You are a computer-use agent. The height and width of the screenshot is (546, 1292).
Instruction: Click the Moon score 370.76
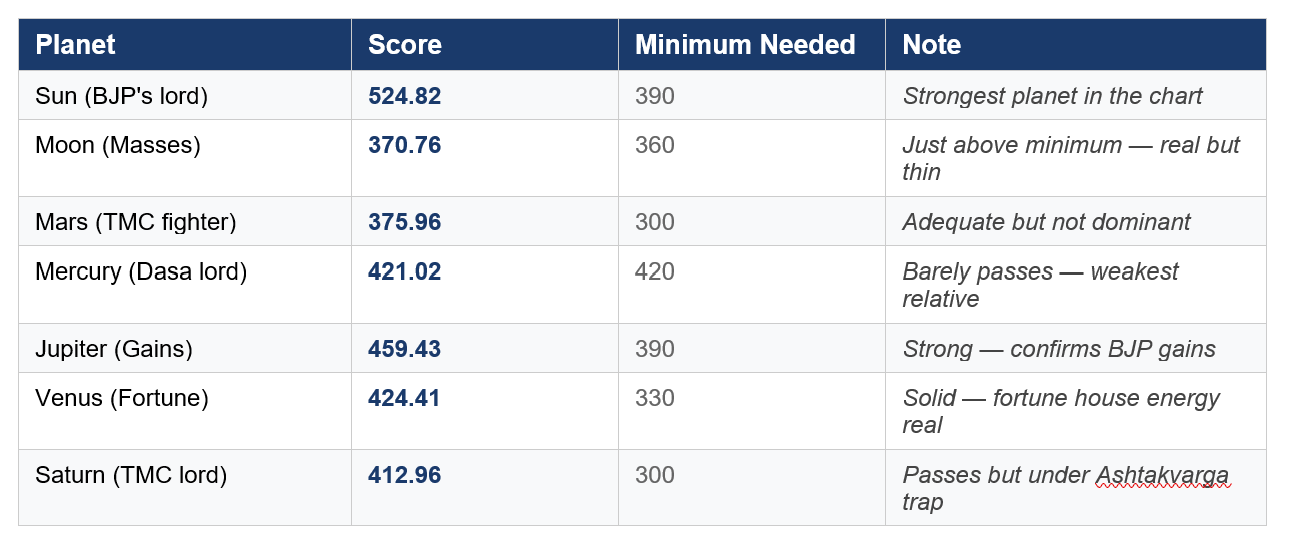point(405,145)
